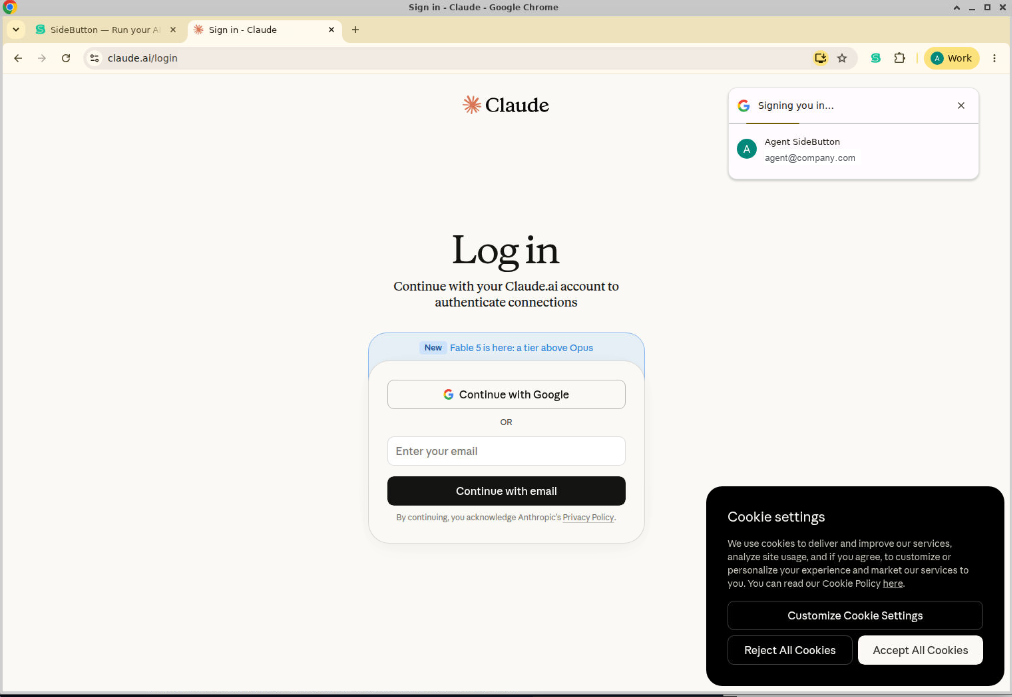
Task: Click the New badge in banner
Action: (433, 348)
